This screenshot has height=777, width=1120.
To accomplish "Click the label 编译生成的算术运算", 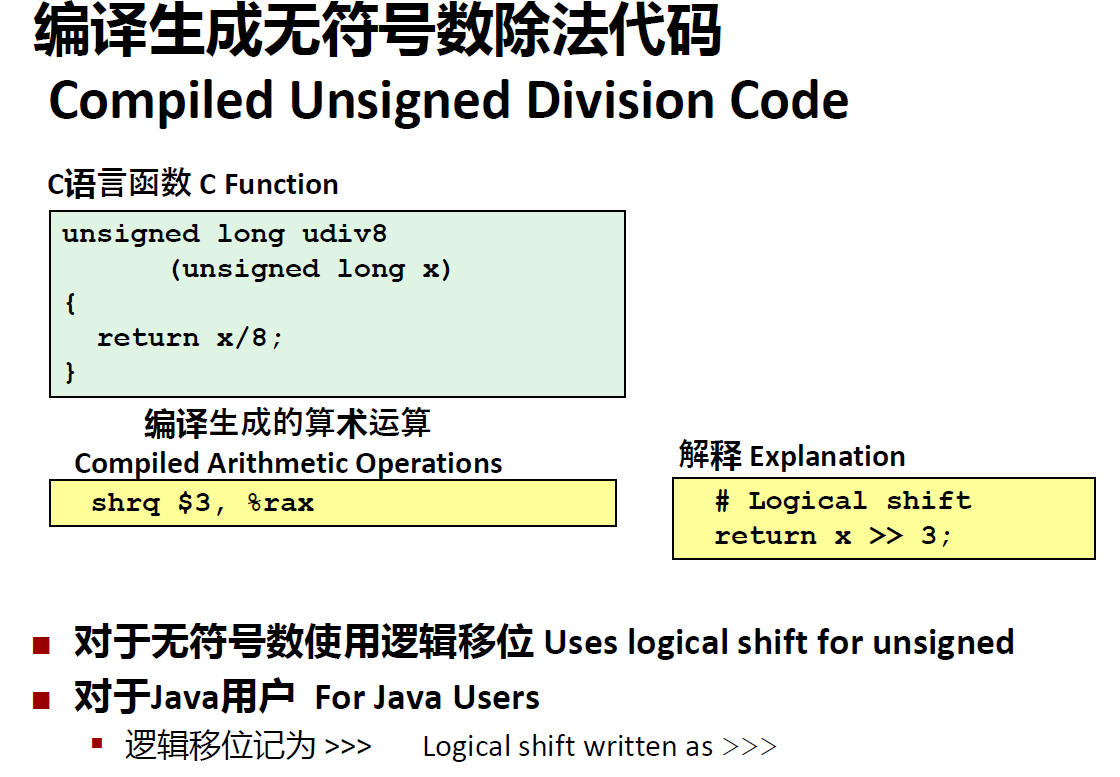I will [287, 423].
